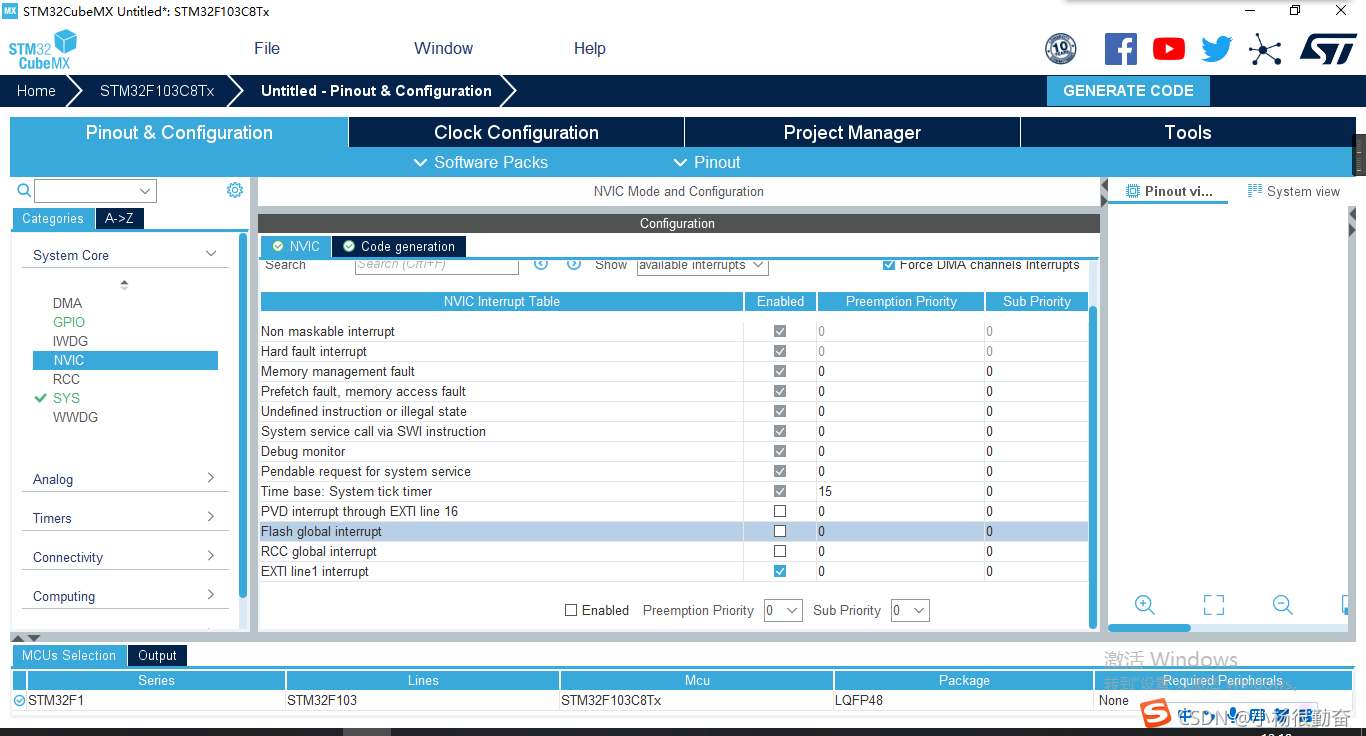Open the sidebar search combo box

pos(95,191)
